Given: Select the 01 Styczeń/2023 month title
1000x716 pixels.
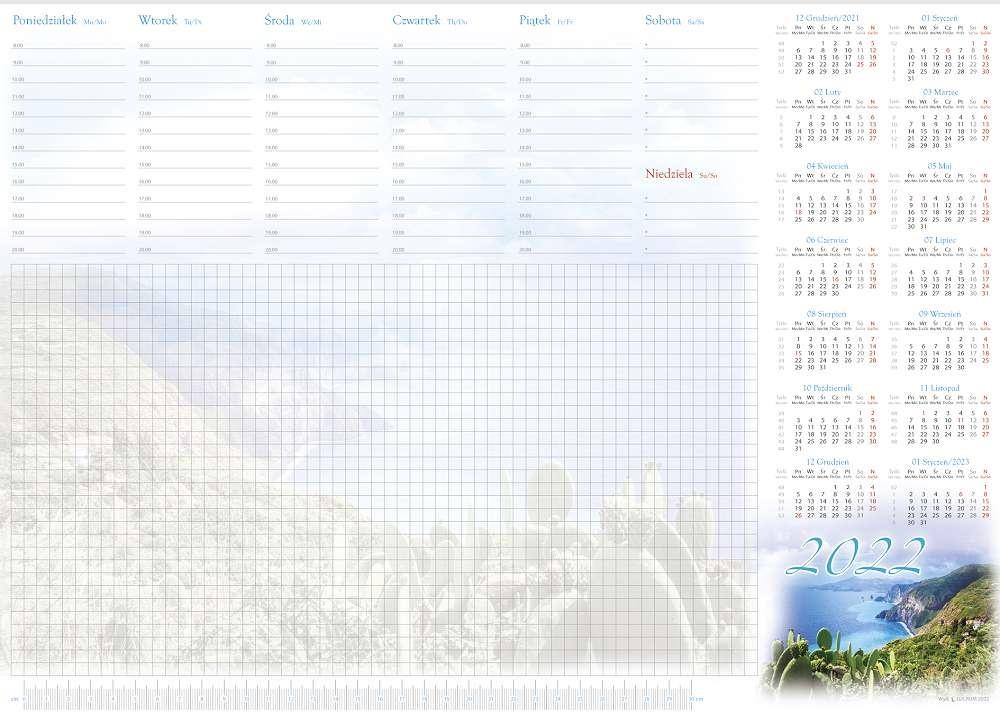Looking at the screenshot, I should [x=940, y=462].
